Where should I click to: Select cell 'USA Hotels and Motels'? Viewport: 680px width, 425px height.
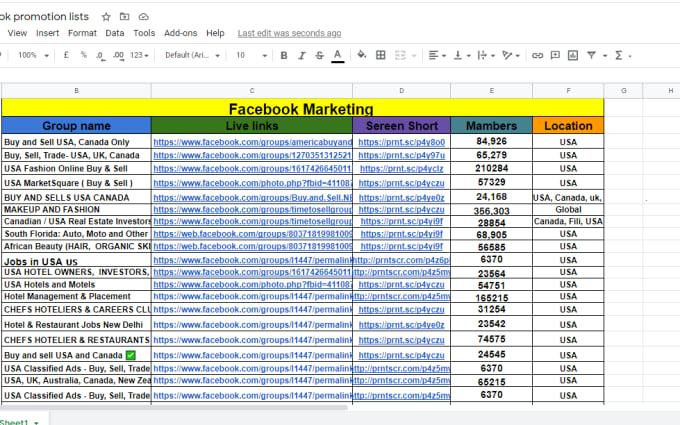coord(76,285)
